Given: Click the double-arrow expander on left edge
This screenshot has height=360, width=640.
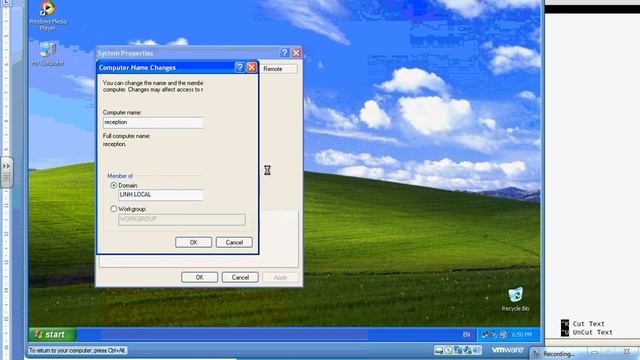Looking at the screenshot, I should (x=6, y=167).
